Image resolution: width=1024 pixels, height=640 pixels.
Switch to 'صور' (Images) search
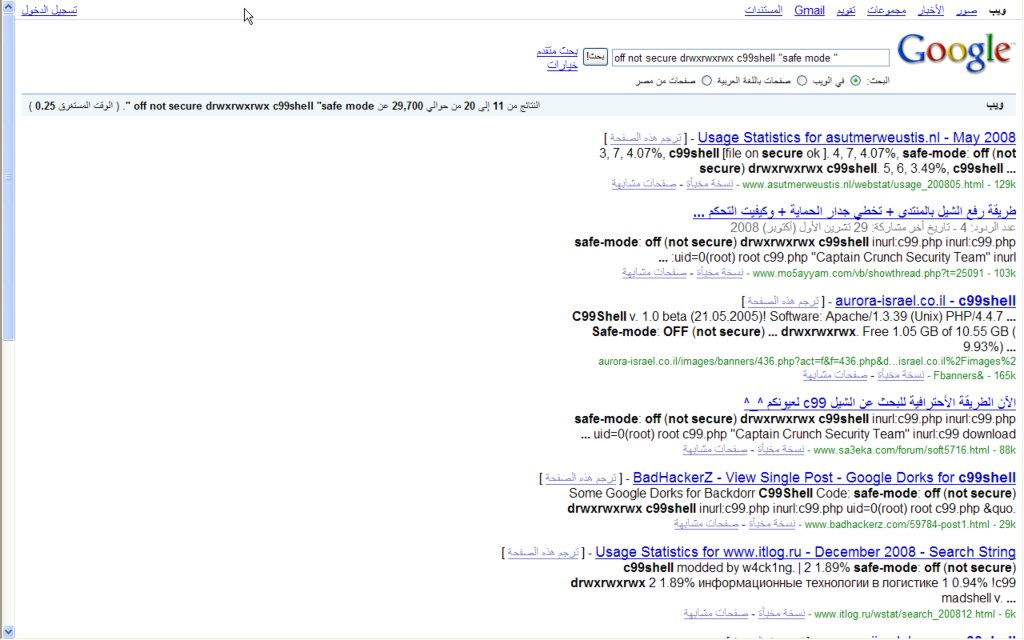(x=967, y=10)
